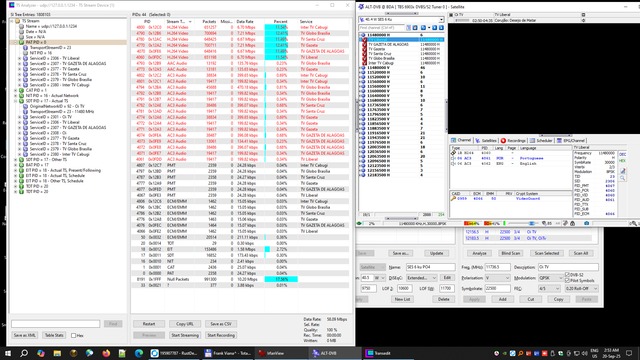Open File Explorer from the taskbar
Viewport: 640px width, 360px height.
tap(57, 353)
